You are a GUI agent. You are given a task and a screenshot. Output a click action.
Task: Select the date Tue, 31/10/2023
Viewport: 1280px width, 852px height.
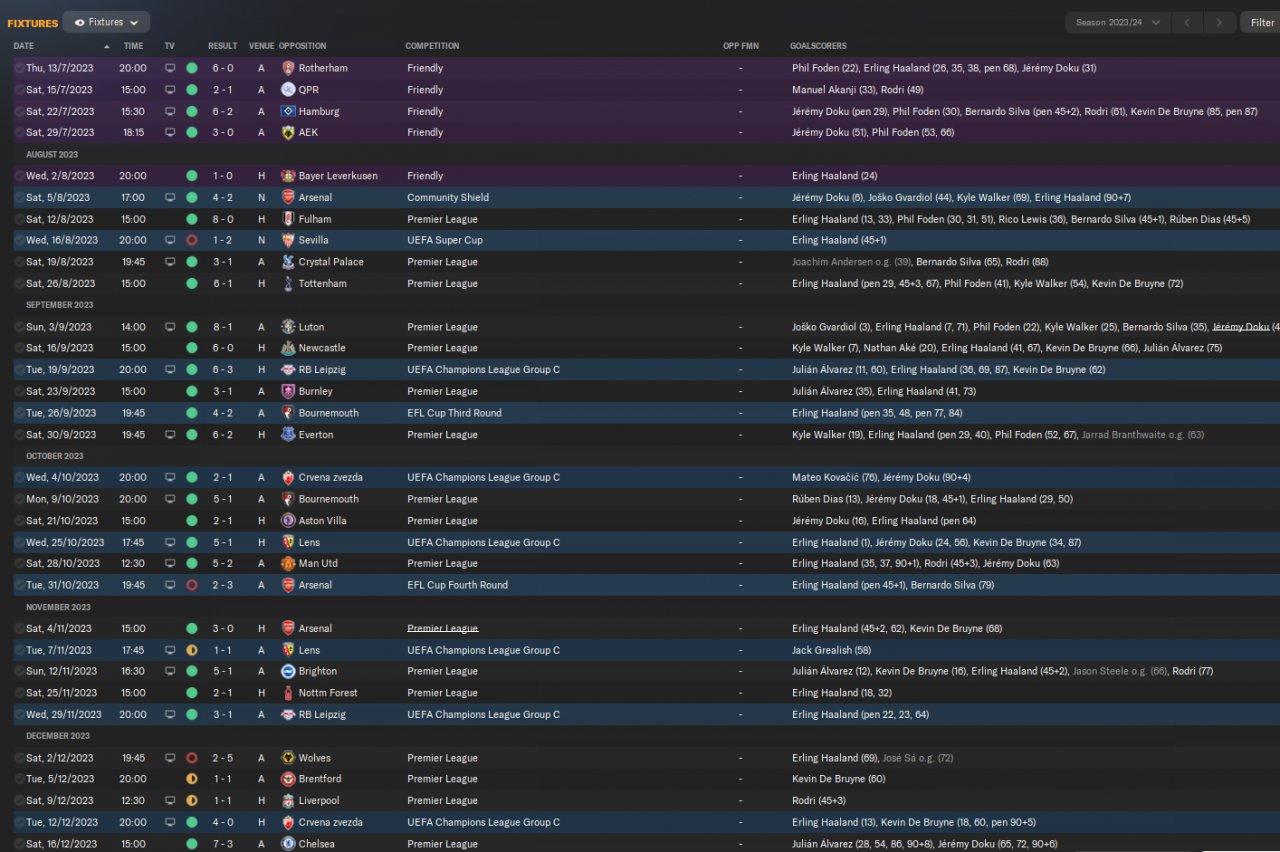tap(62, 585)
